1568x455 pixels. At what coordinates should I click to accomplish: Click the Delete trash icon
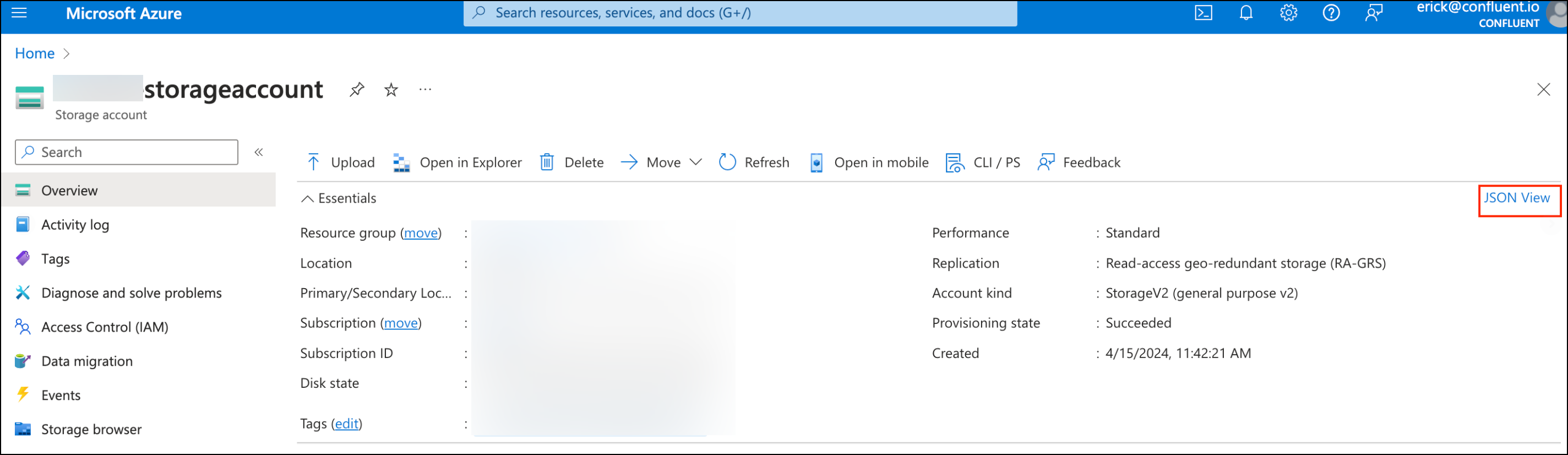(x=547, y=162)
